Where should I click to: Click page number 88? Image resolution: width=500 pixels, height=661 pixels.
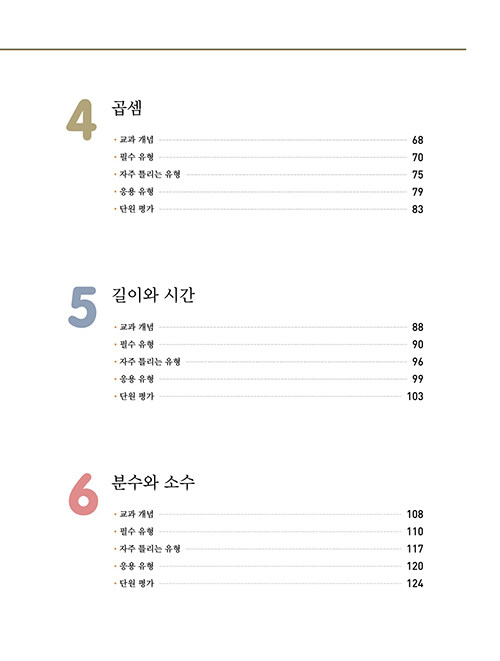coord(417,327)
